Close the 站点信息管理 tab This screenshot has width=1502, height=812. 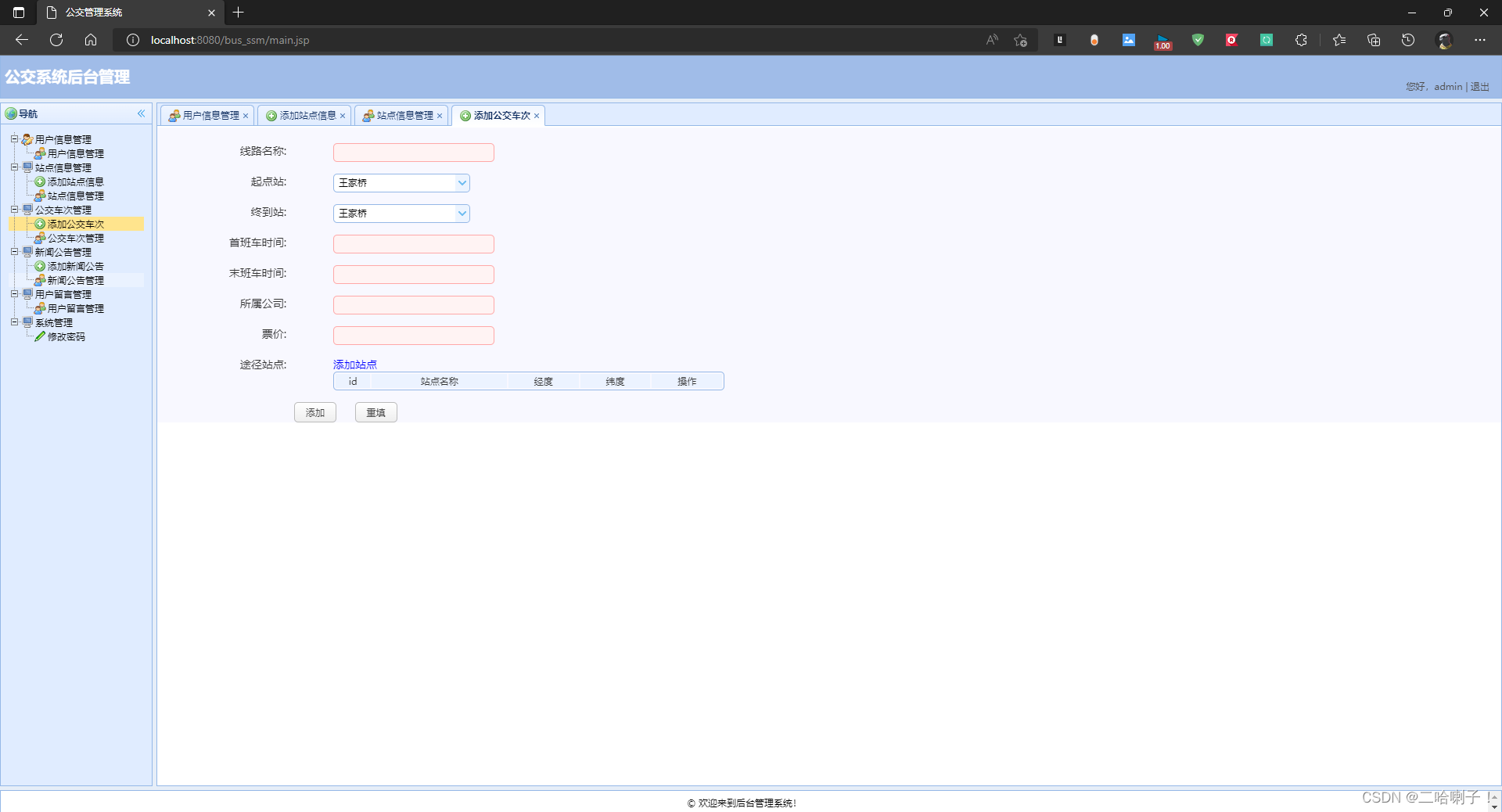click(440, 116)
